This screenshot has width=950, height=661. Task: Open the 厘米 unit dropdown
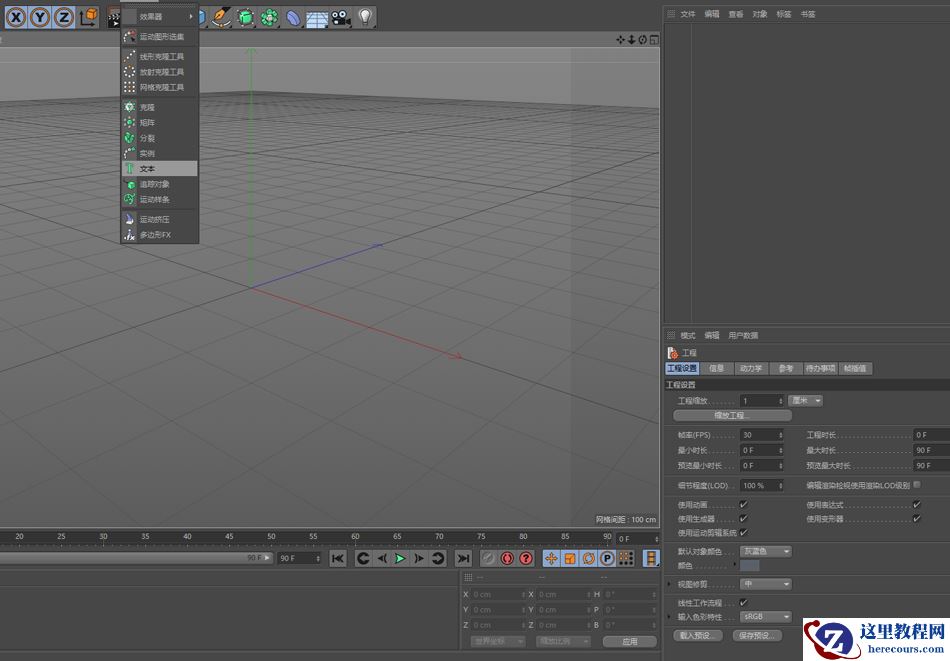tap(805, 400)
